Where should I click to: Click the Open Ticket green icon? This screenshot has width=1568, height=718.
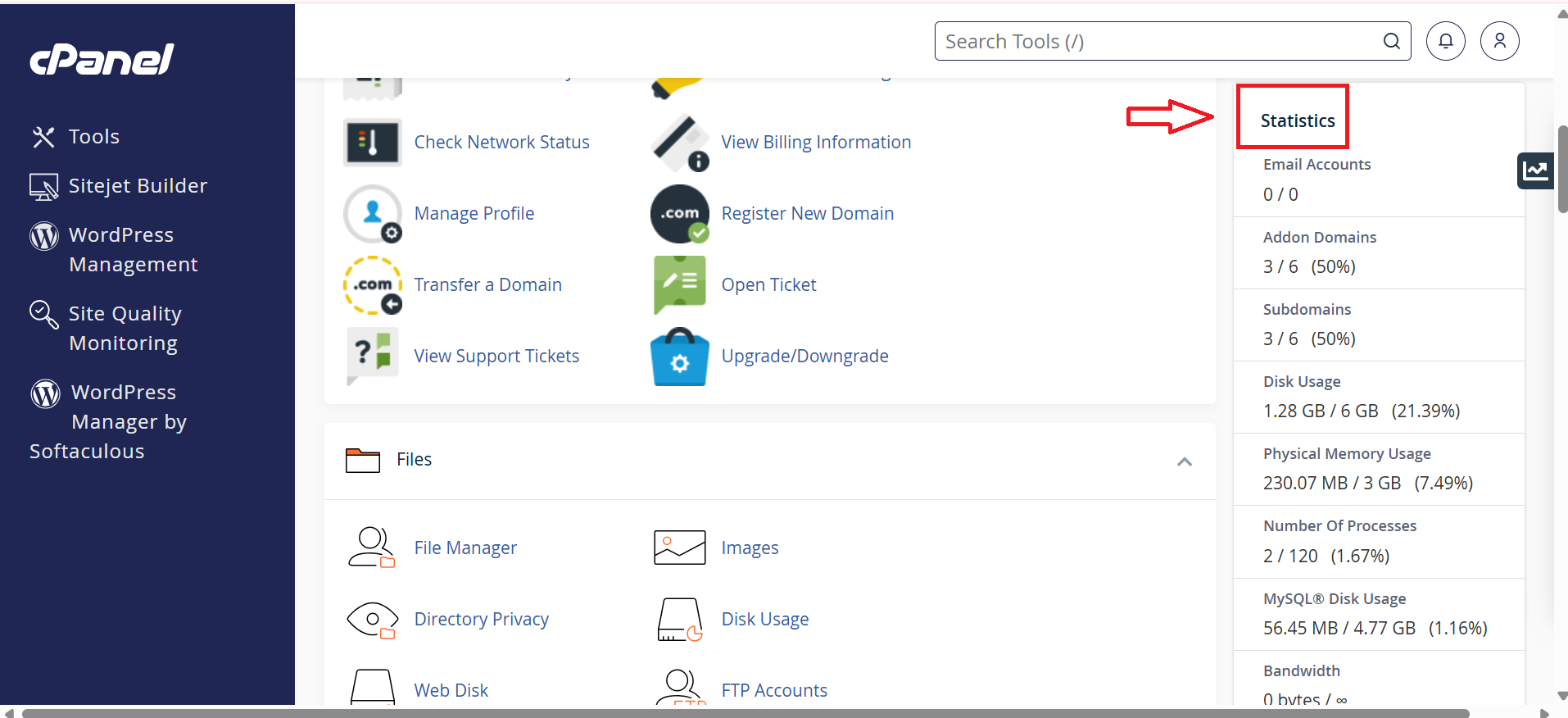679,285
